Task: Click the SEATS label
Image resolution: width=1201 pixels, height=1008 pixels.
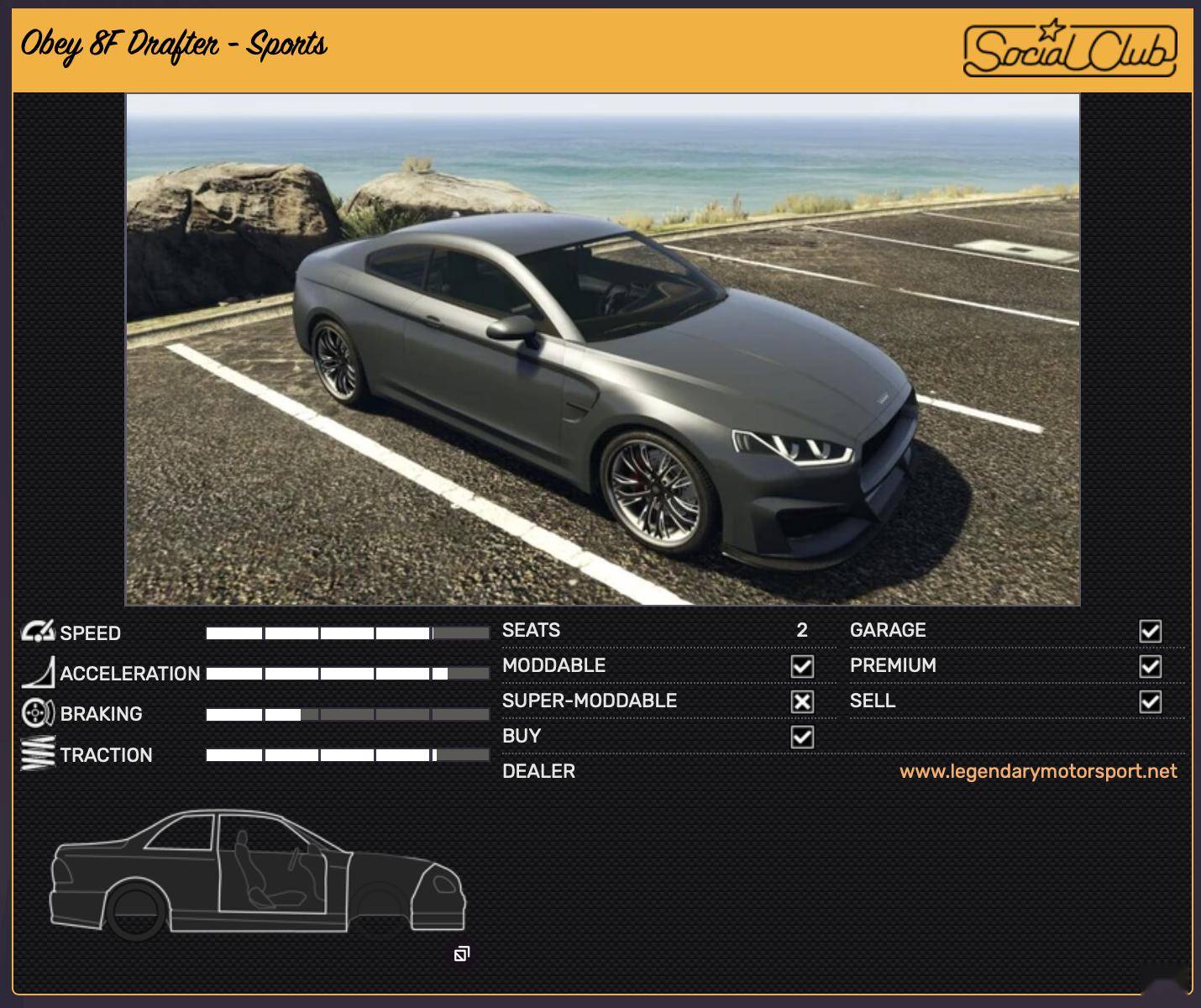Action: 531,630
